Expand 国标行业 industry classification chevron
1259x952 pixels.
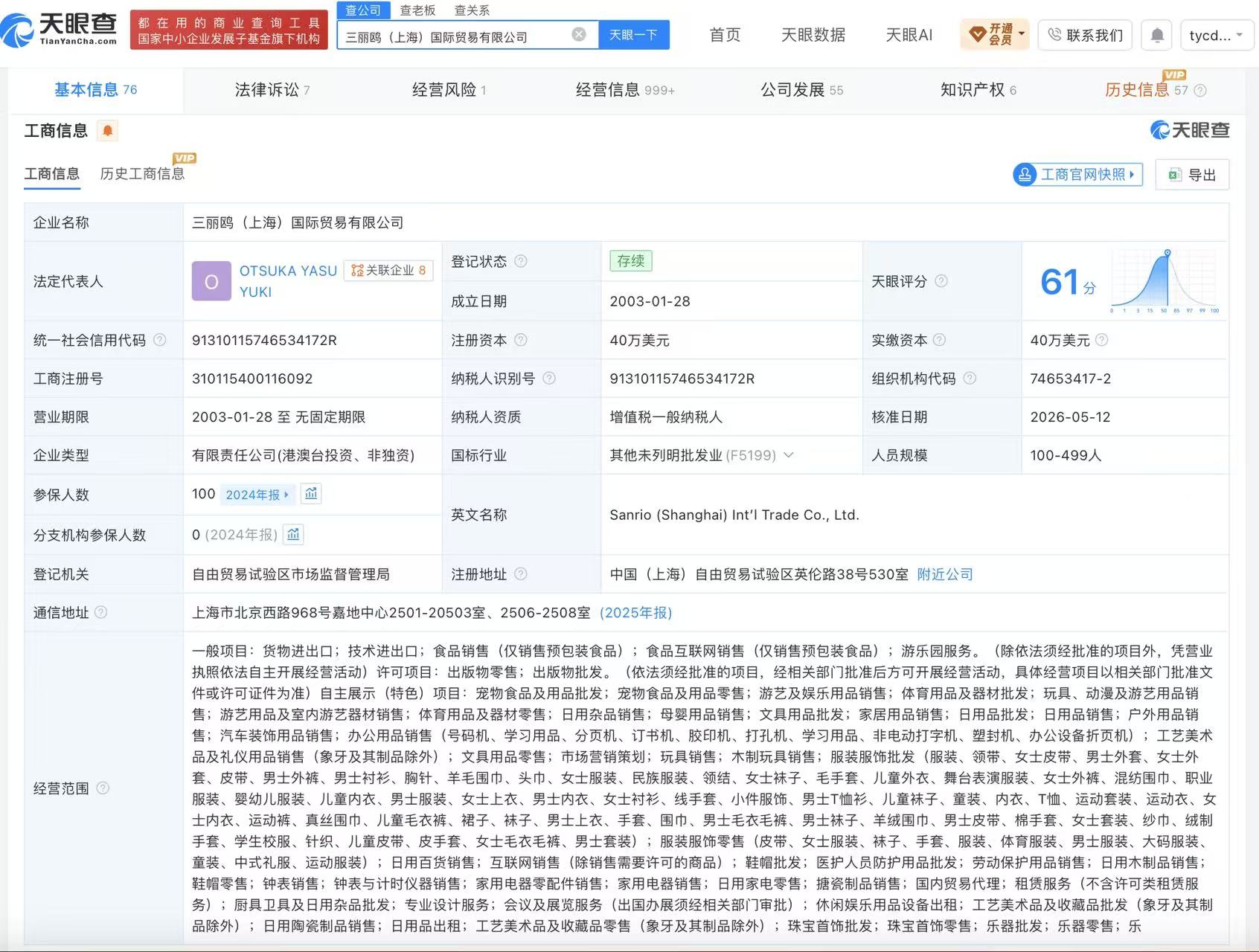789,455
